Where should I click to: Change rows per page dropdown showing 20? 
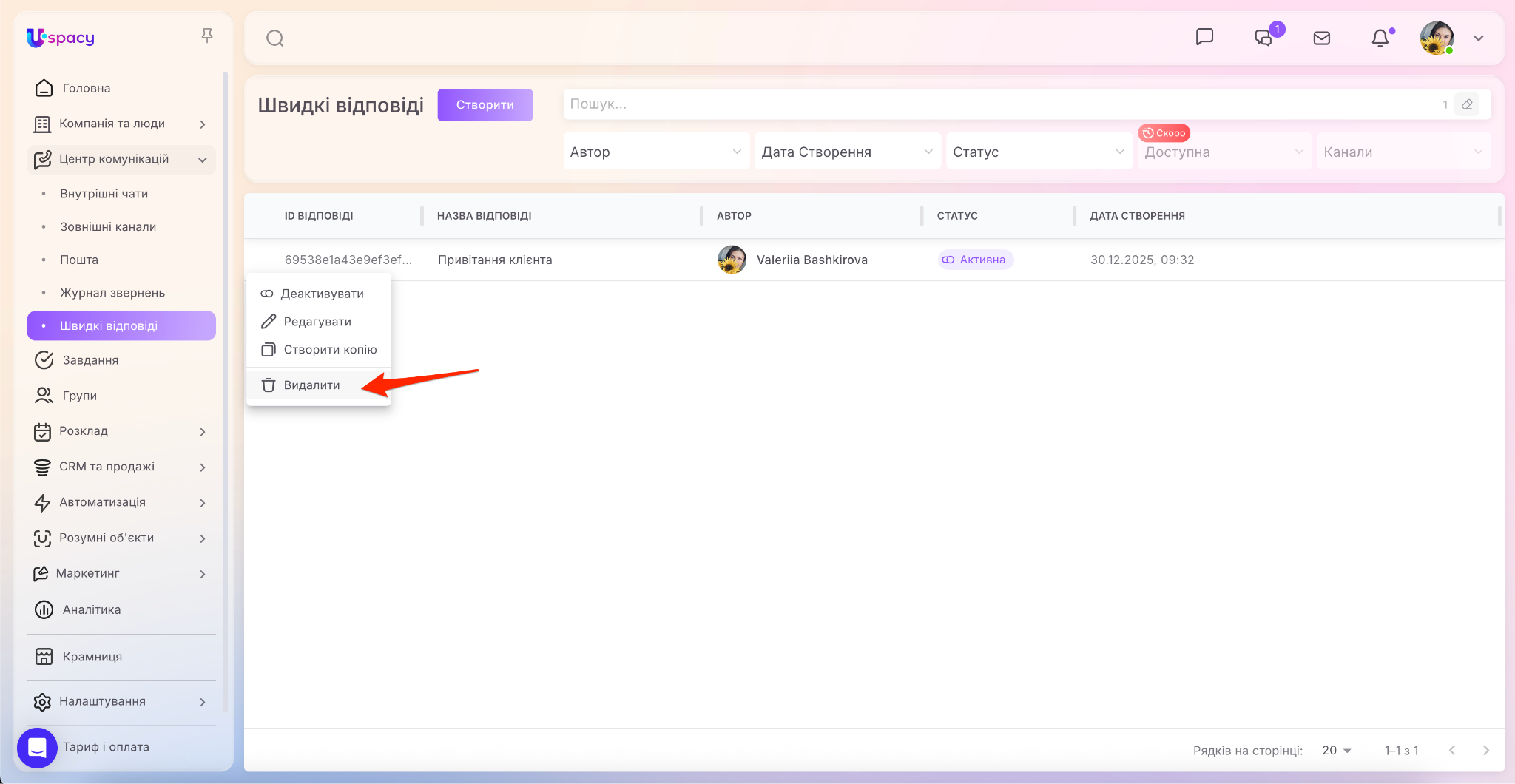coord(1336,750)
